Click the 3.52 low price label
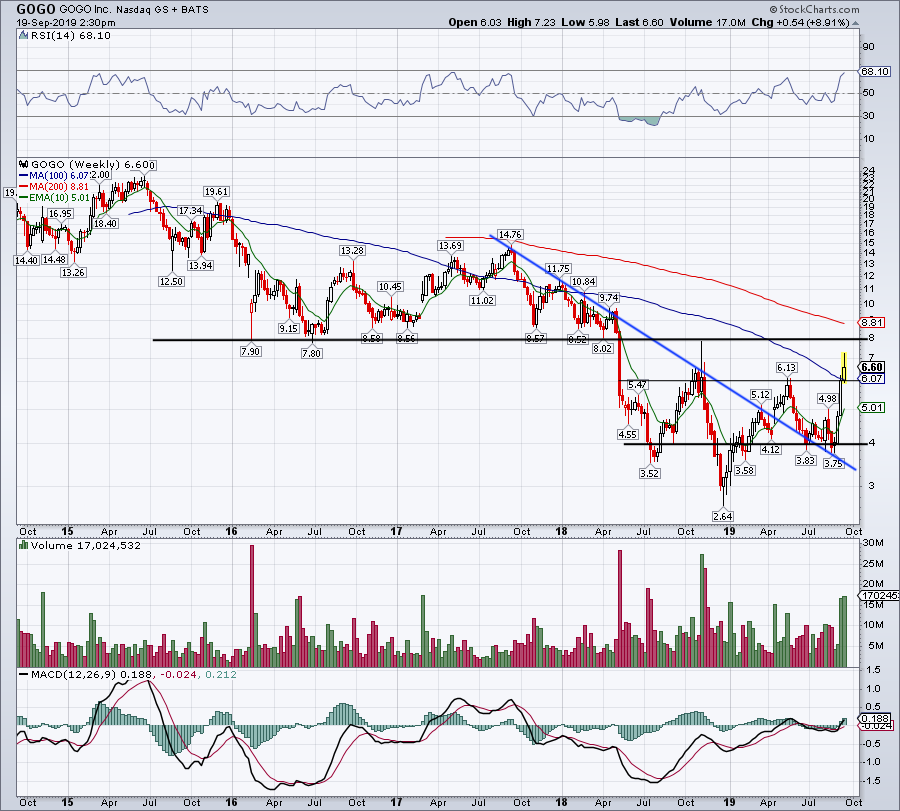This screenshot has height=811, width=900. coord(649,473)
